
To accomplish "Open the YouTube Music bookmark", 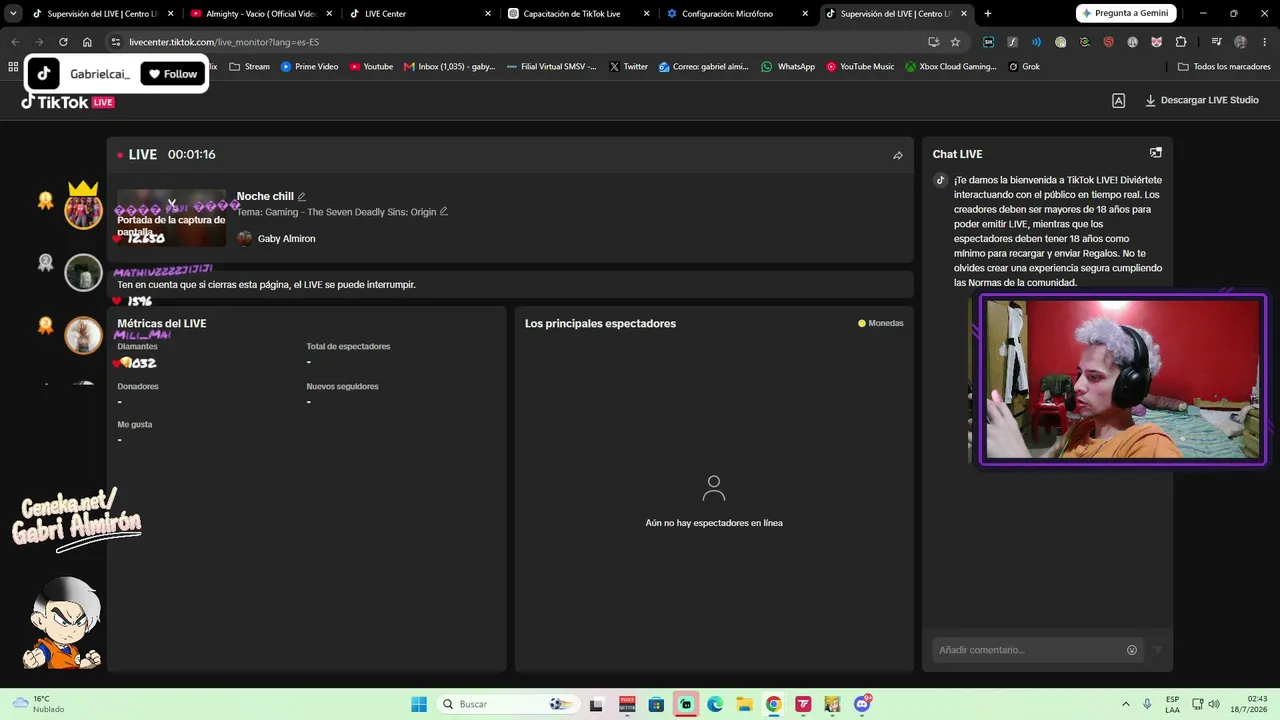I will point(860,67).
